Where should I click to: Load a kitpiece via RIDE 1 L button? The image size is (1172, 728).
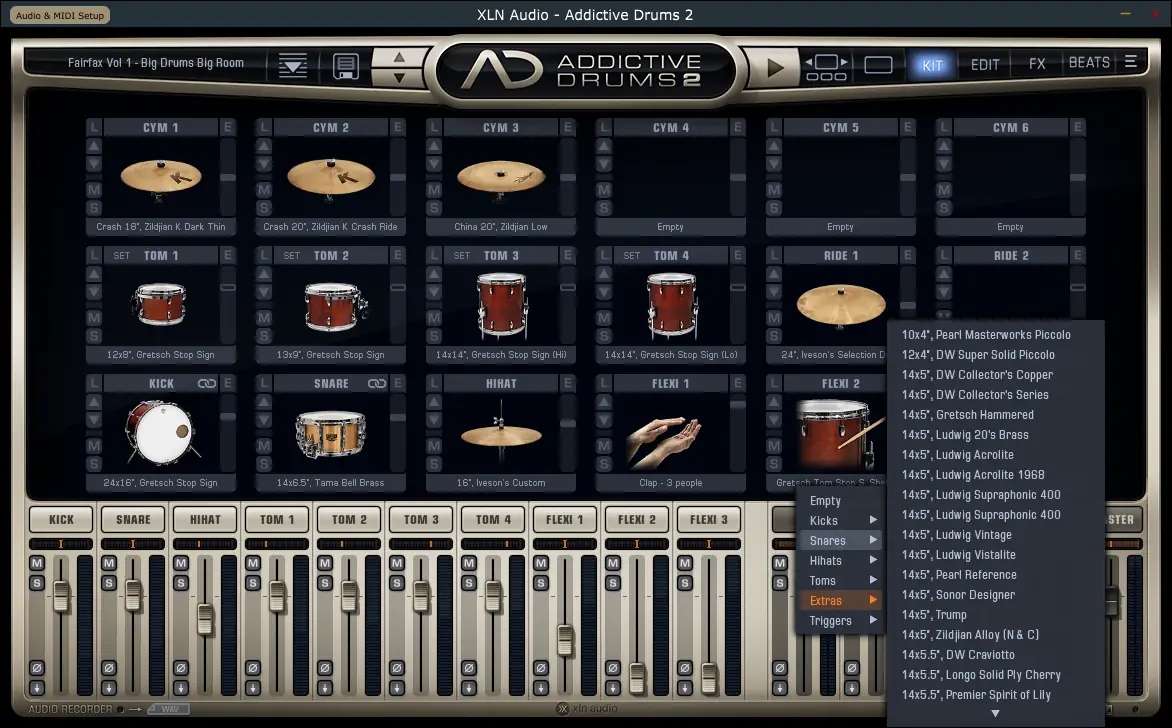click(x=774, y=255)
